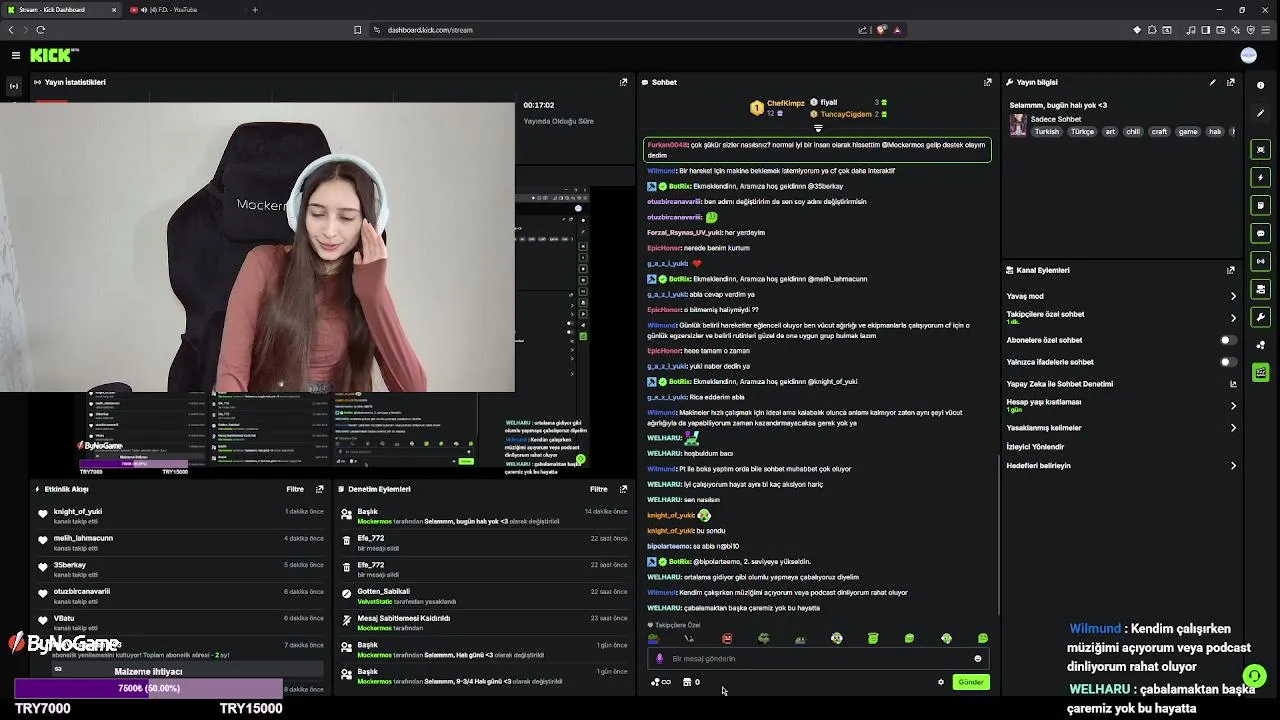Go back in the browser
This screenshot has height=720, width=1280.
(x=12, y=30)
